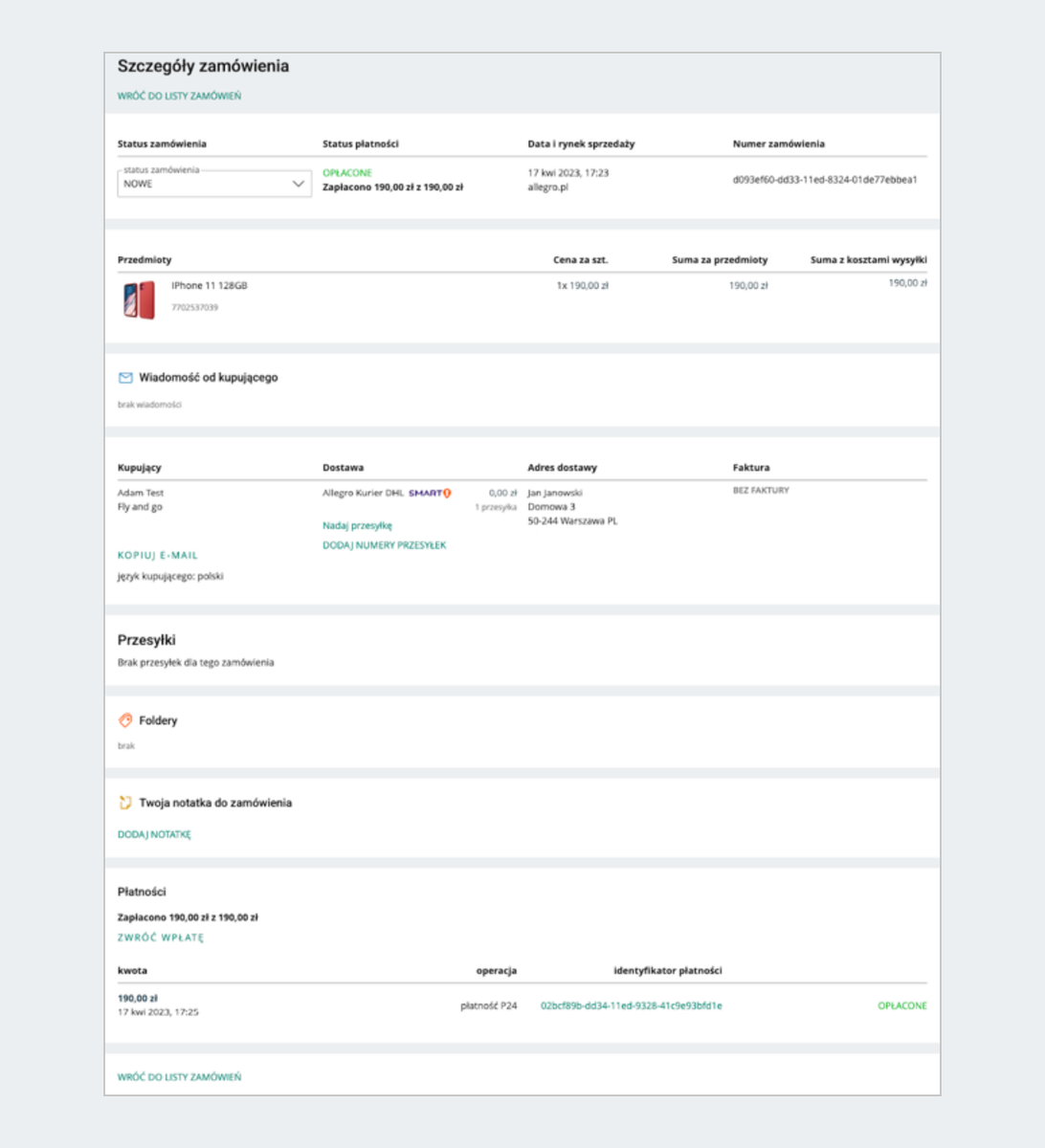Click bottom WRÓĆ DO LISTY ZAMÓWIEŃ link
Viewport: 1045px width, 1148px height.
(179, 1077)
